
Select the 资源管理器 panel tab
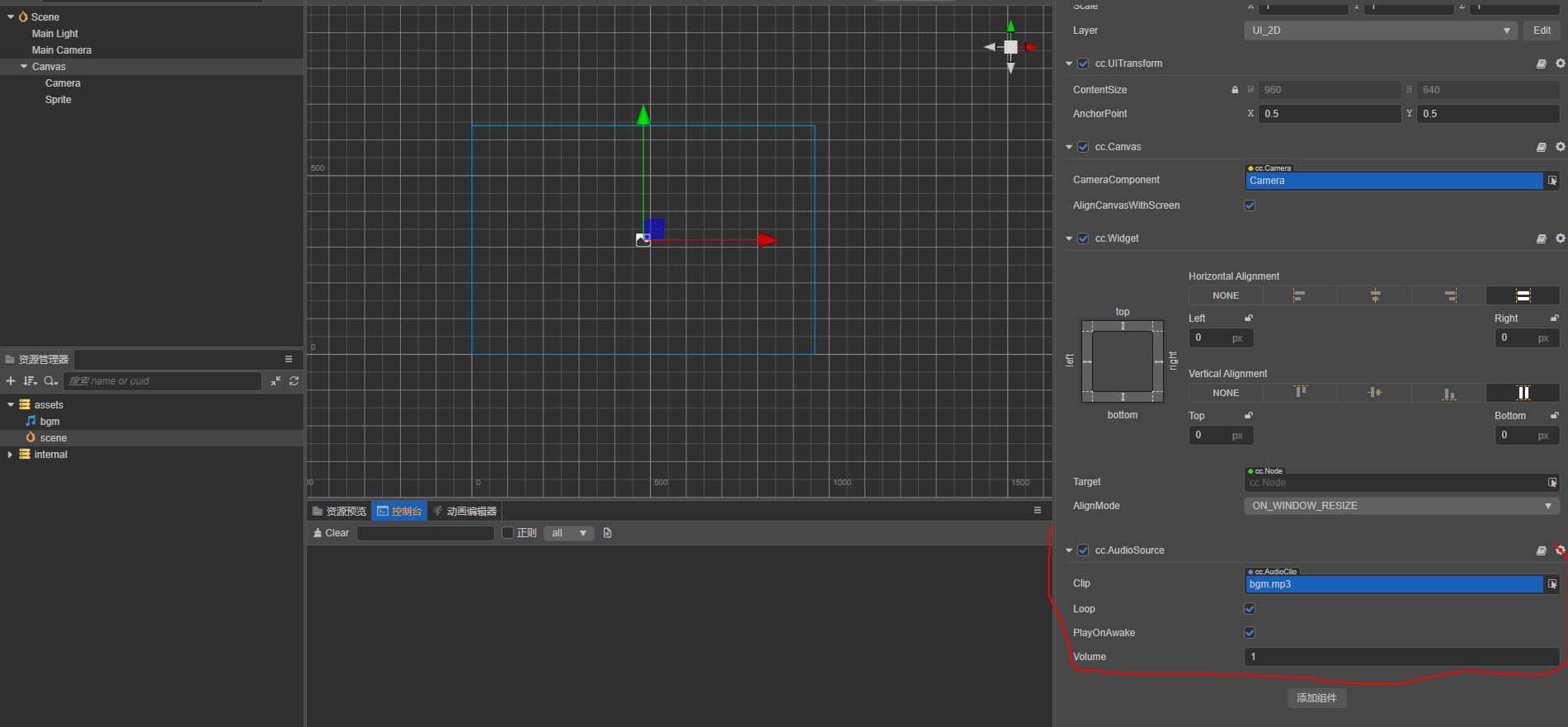click(x=37, y=359)
